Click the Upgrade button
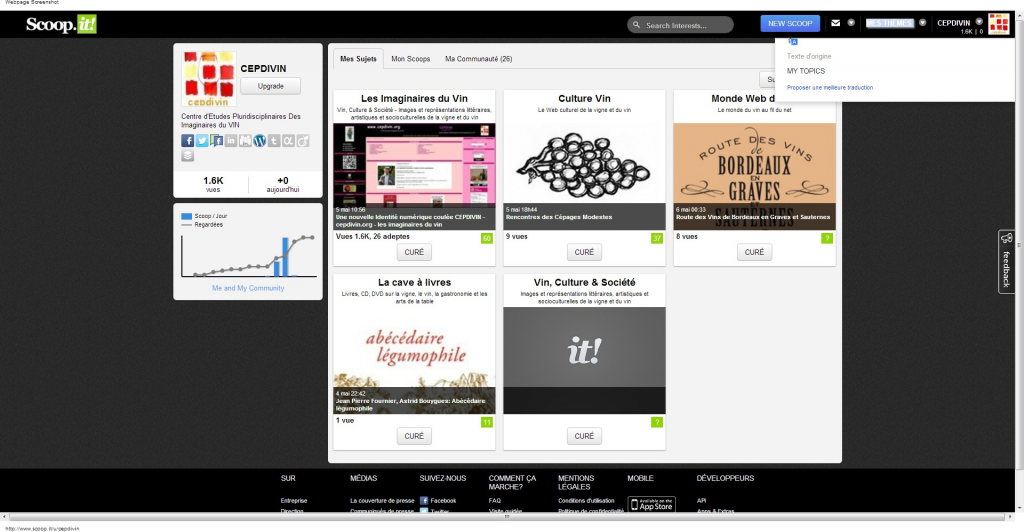Image resolution: width=1024 pixels, height=532 pixels. [x=270, y=86]
